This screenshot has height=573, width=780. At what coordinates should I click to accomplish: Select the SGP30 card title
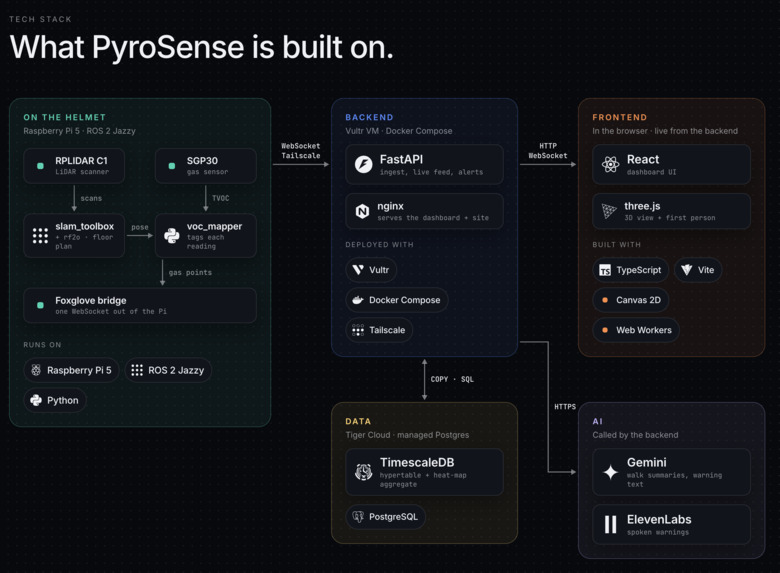pos(202,161)
